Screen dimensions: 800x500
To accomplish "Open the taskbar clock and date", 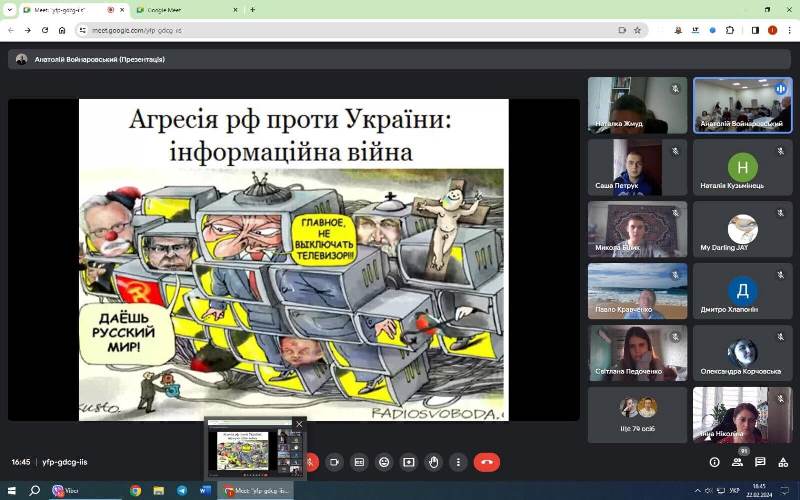I will [759, 491].
